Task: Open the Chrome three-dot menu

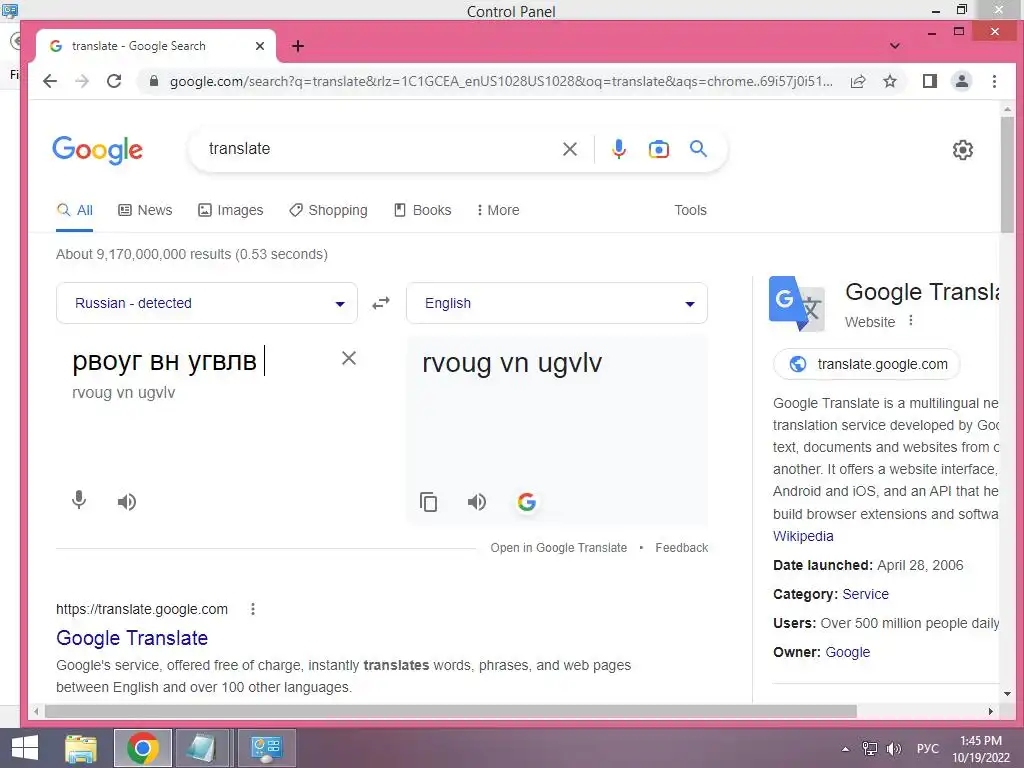Action: 994,81
